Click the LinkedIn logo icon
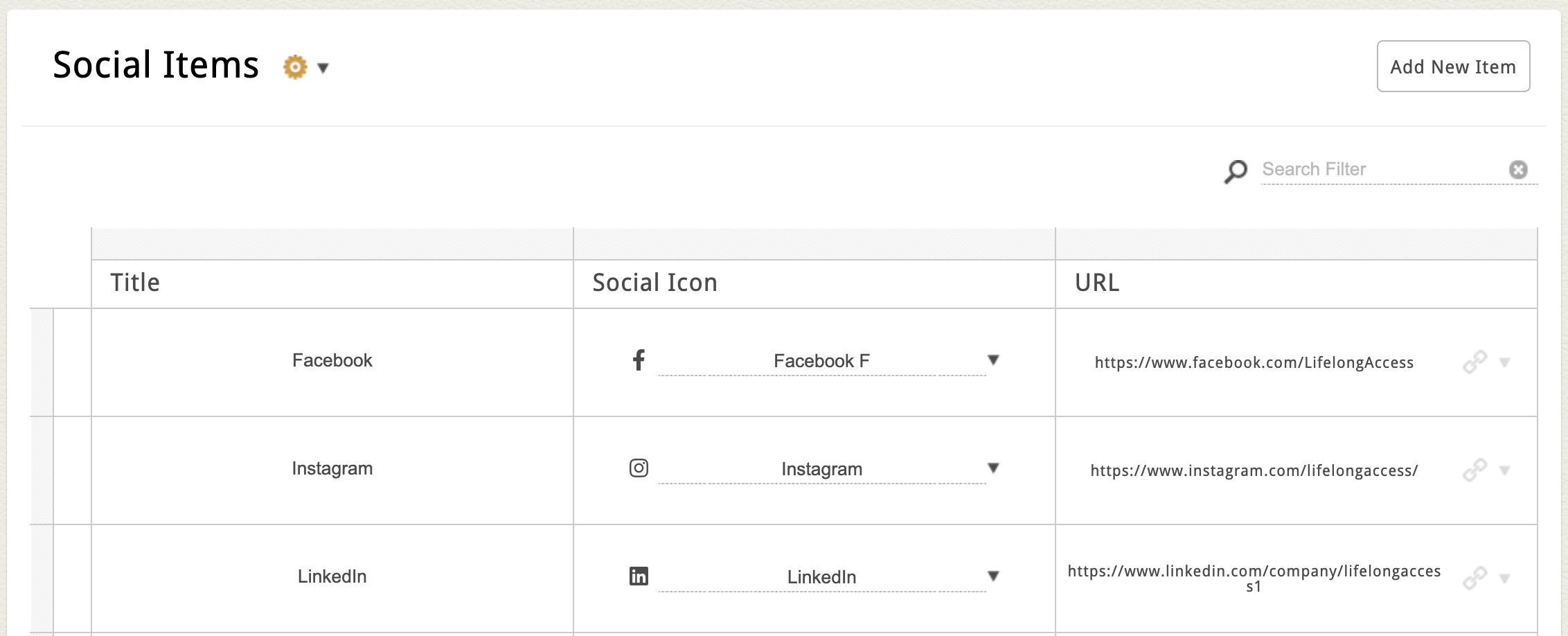Screen dimensions: 1568x636 (x=639, y=576)
